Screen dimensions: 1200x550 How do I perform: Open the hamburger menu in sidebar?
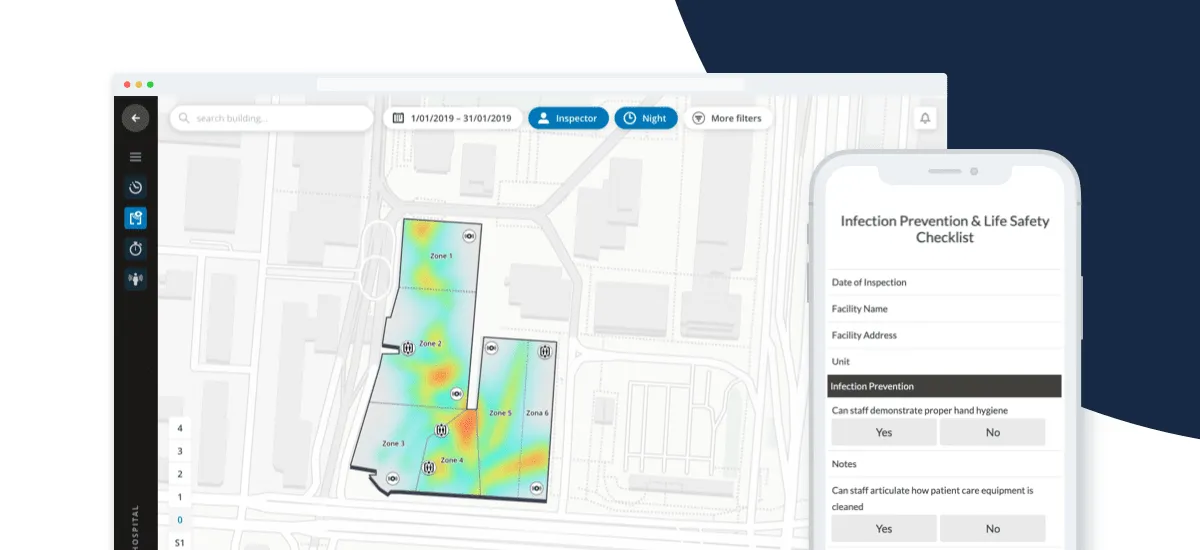click(135, 157)
